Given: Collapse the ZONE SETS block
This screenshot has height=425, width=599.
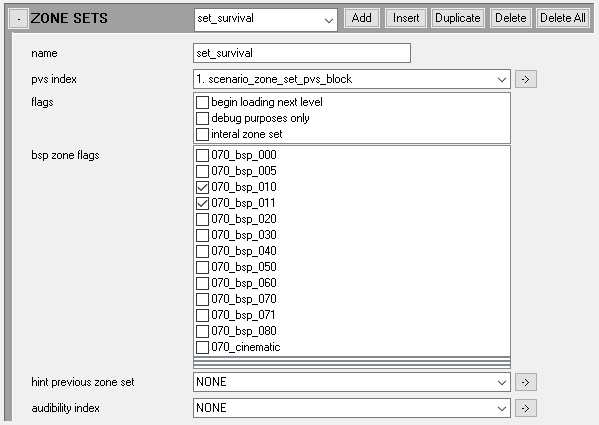Looking at the screenshot, I should click(x=18, y=18).
